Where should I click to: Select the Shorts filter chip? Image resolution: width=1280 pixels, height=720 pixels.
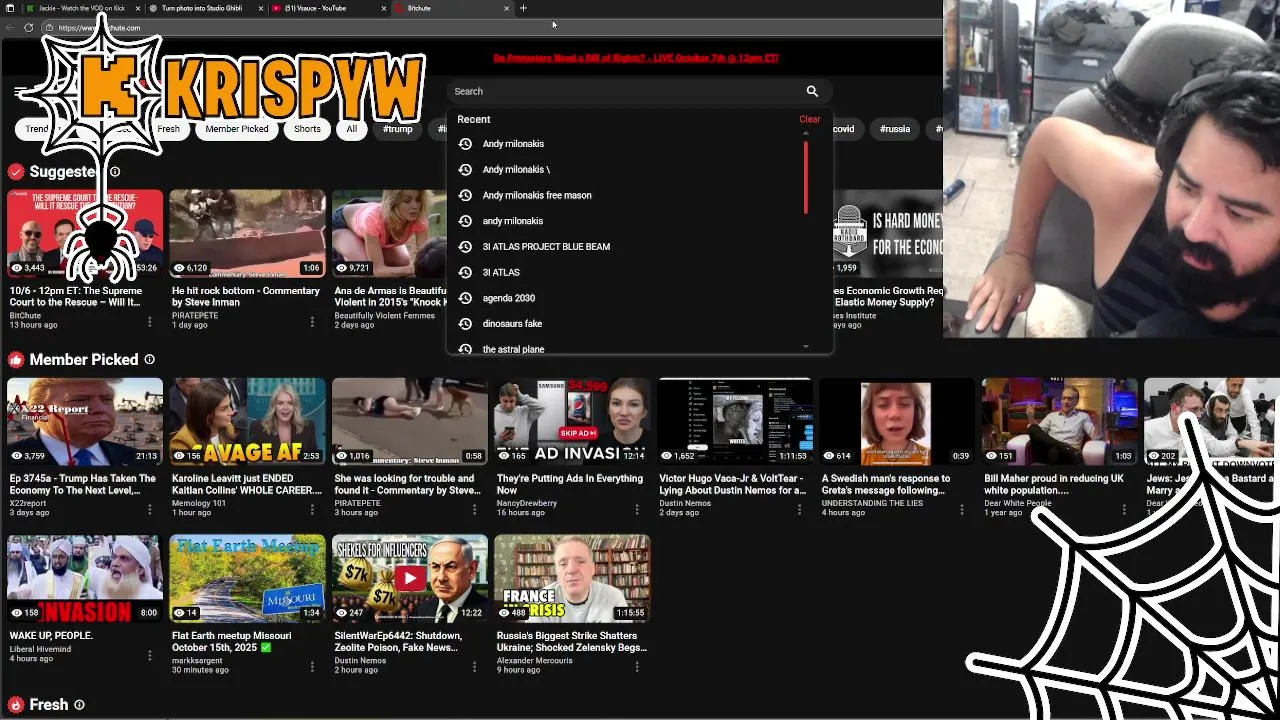pyautogui.click(x=307, y=129)
